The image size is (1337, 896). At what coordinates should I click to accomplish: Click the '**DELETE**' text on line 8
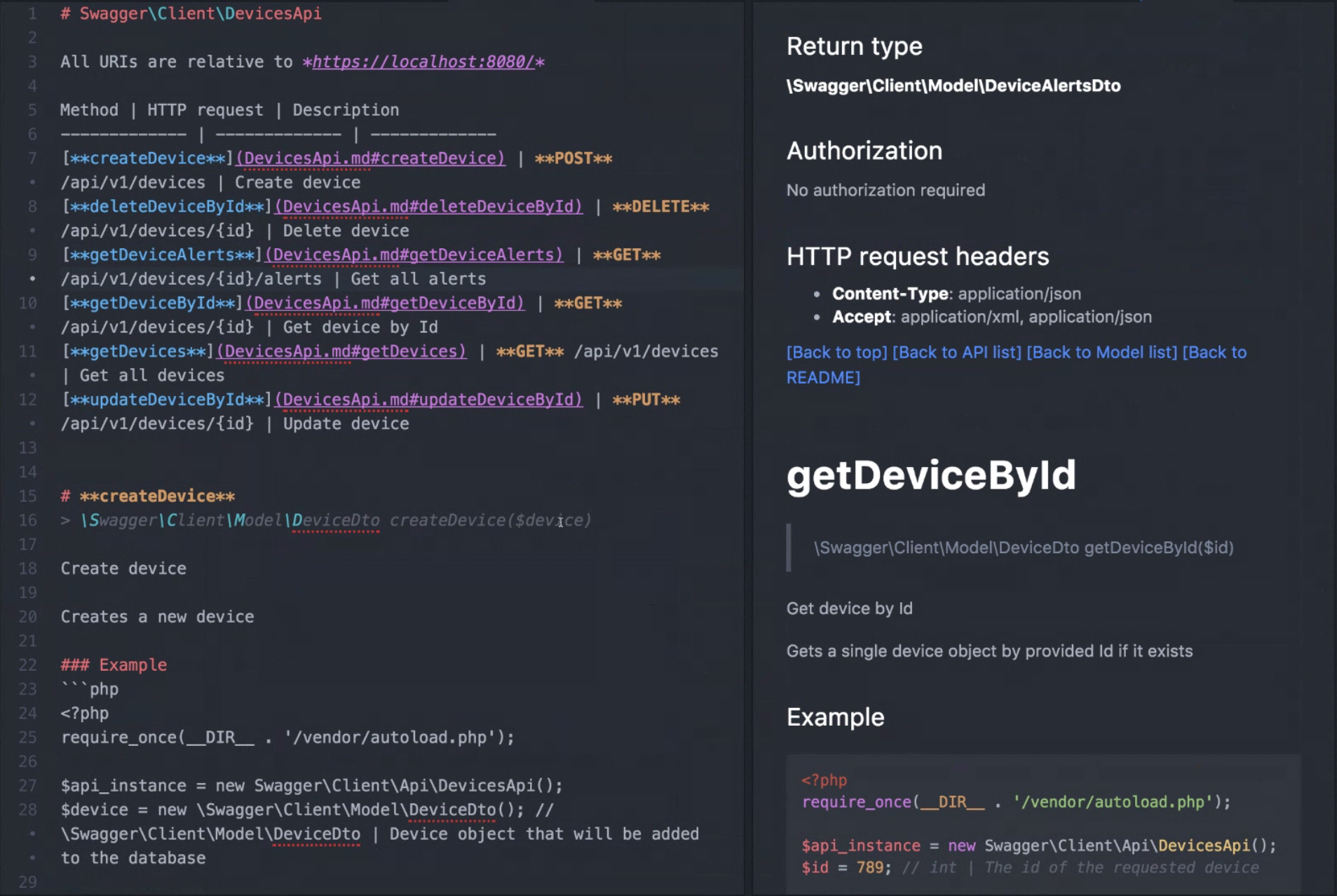click(660, 207)
